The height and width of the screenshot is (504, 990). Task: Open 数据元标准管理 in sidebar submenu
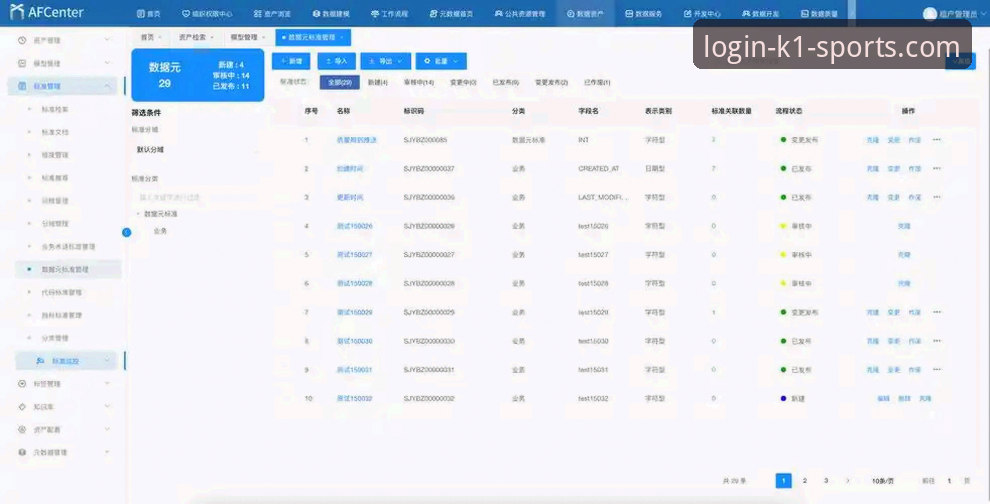pos(65,269)
